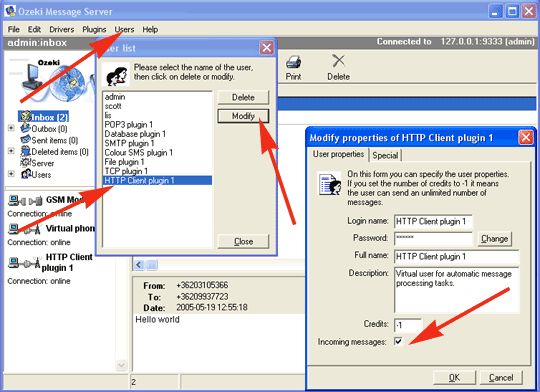Click the Description text area
The image size is (540, 392).
pyautogui.click(x=457, y=290)
